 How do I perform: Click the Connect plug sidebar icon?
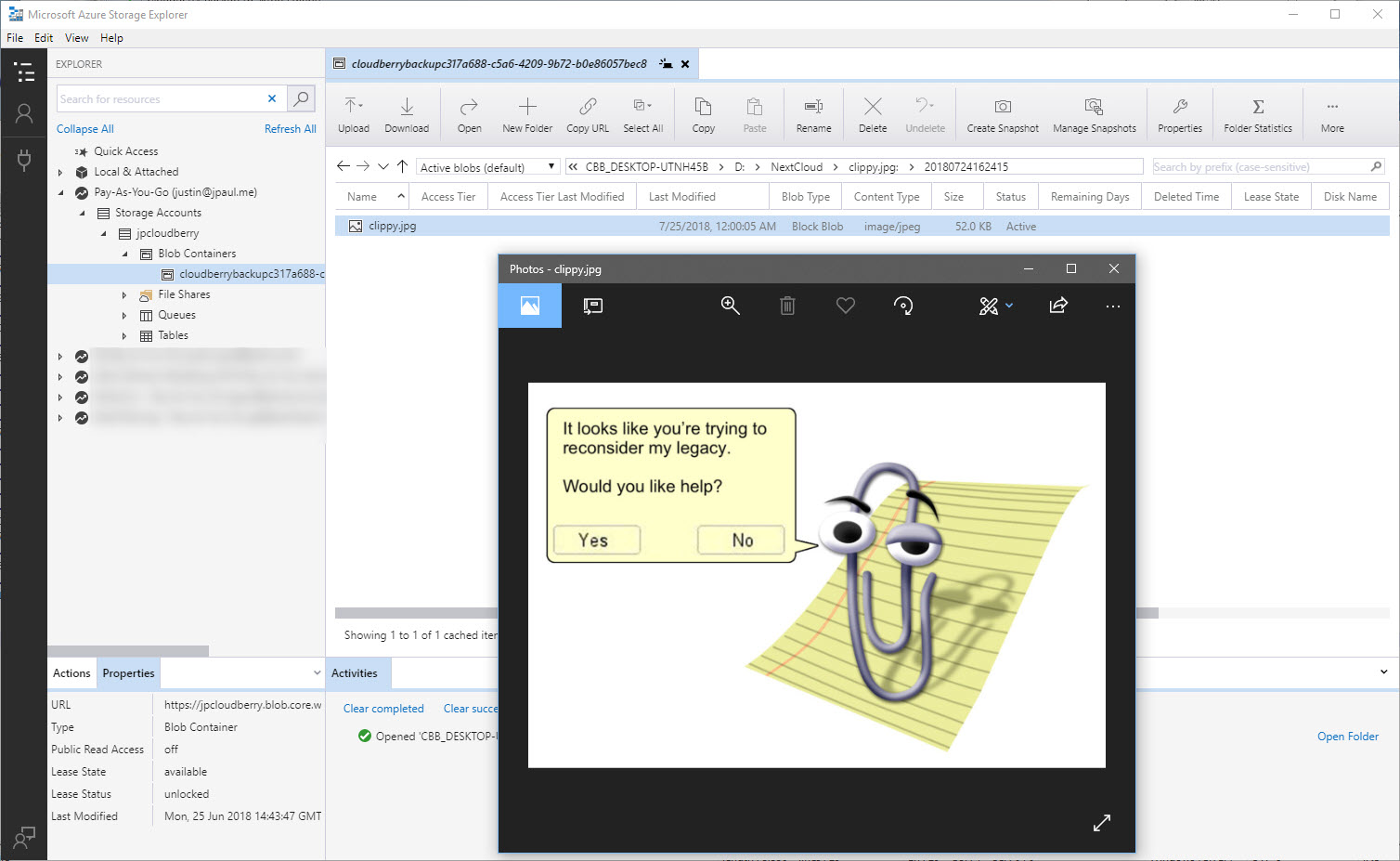(24, 160)
